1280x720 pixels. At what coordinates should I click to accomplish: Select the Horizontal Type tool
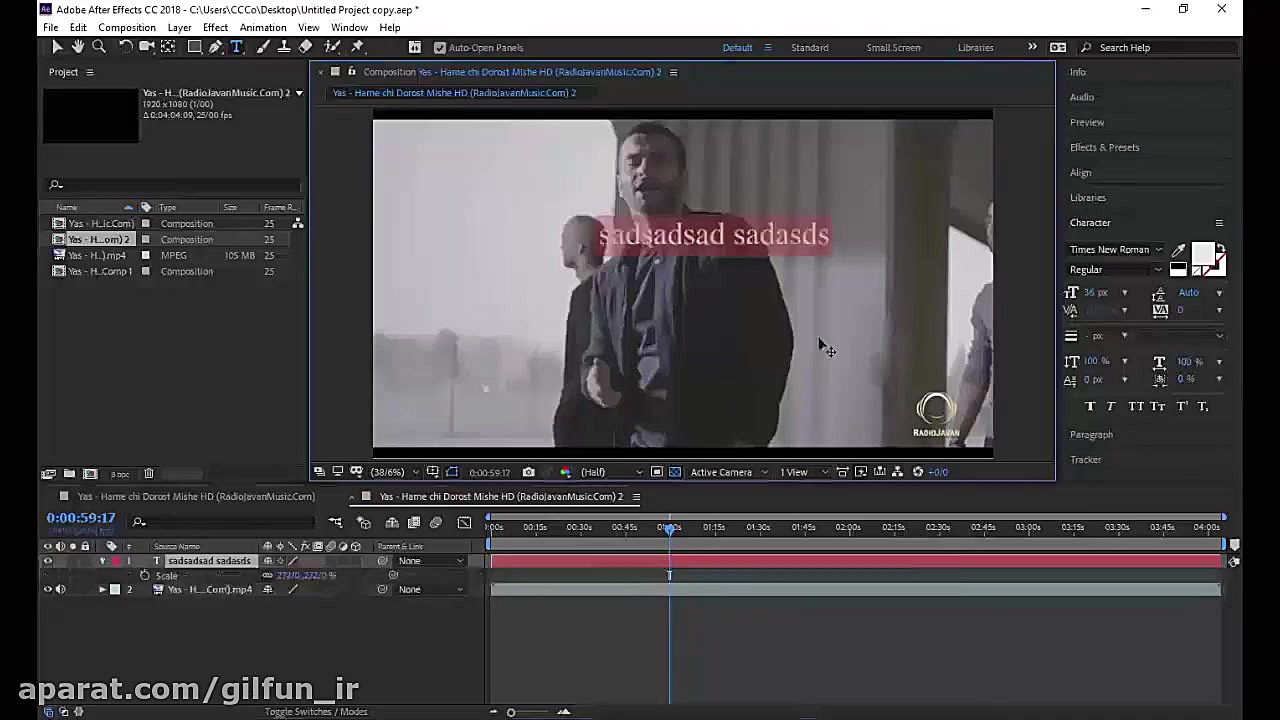(x=237, y=47)
